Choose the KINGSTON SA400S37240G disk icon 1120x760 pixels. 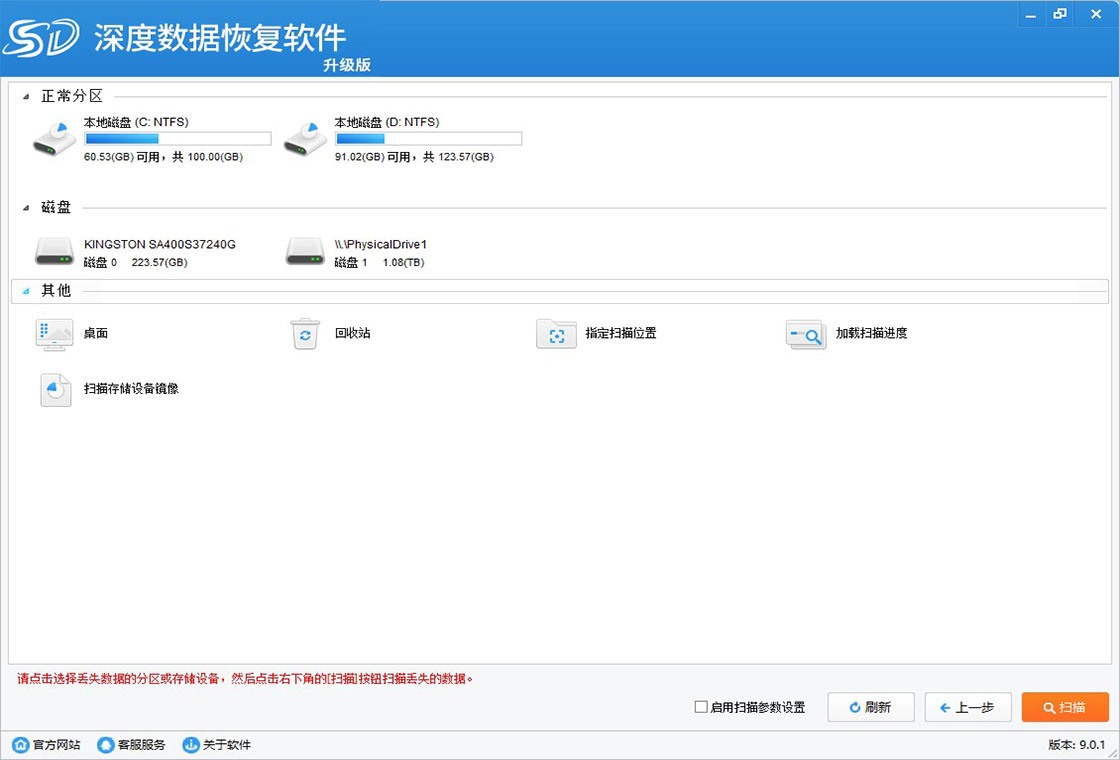tap(54, 251)
